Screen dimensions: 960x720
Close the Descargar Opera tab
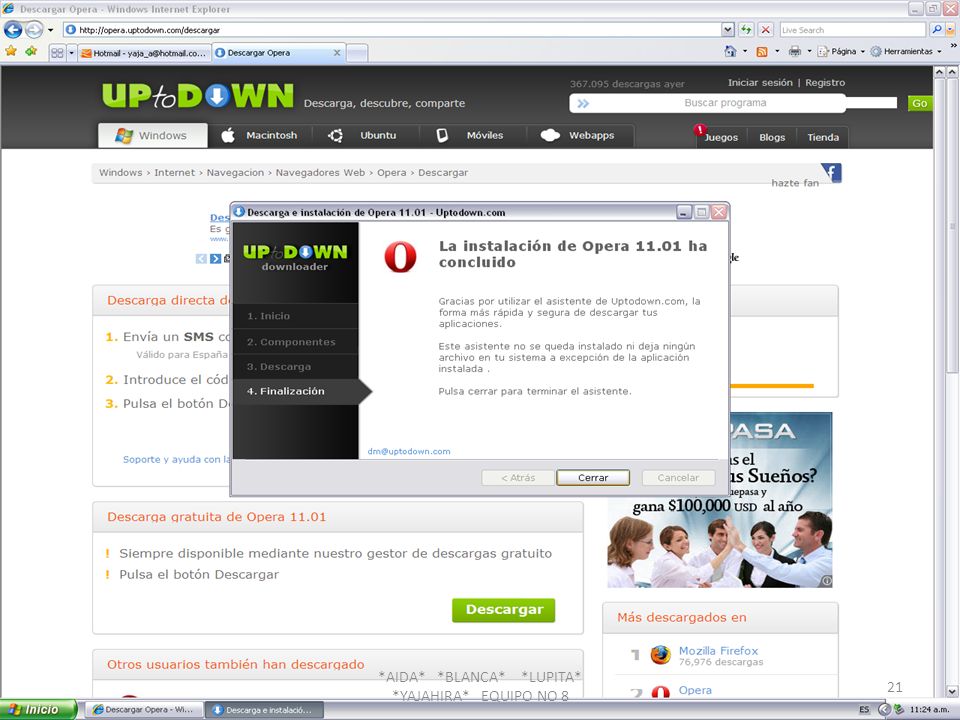pos(337,53)
